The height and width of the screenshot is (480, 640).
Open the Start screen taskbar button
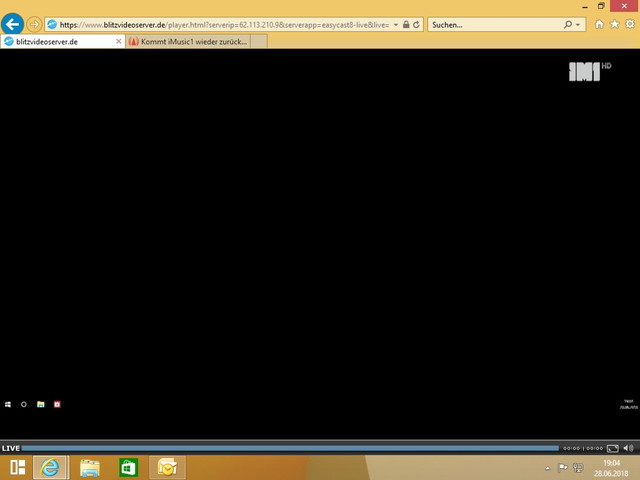pos(18,467)
